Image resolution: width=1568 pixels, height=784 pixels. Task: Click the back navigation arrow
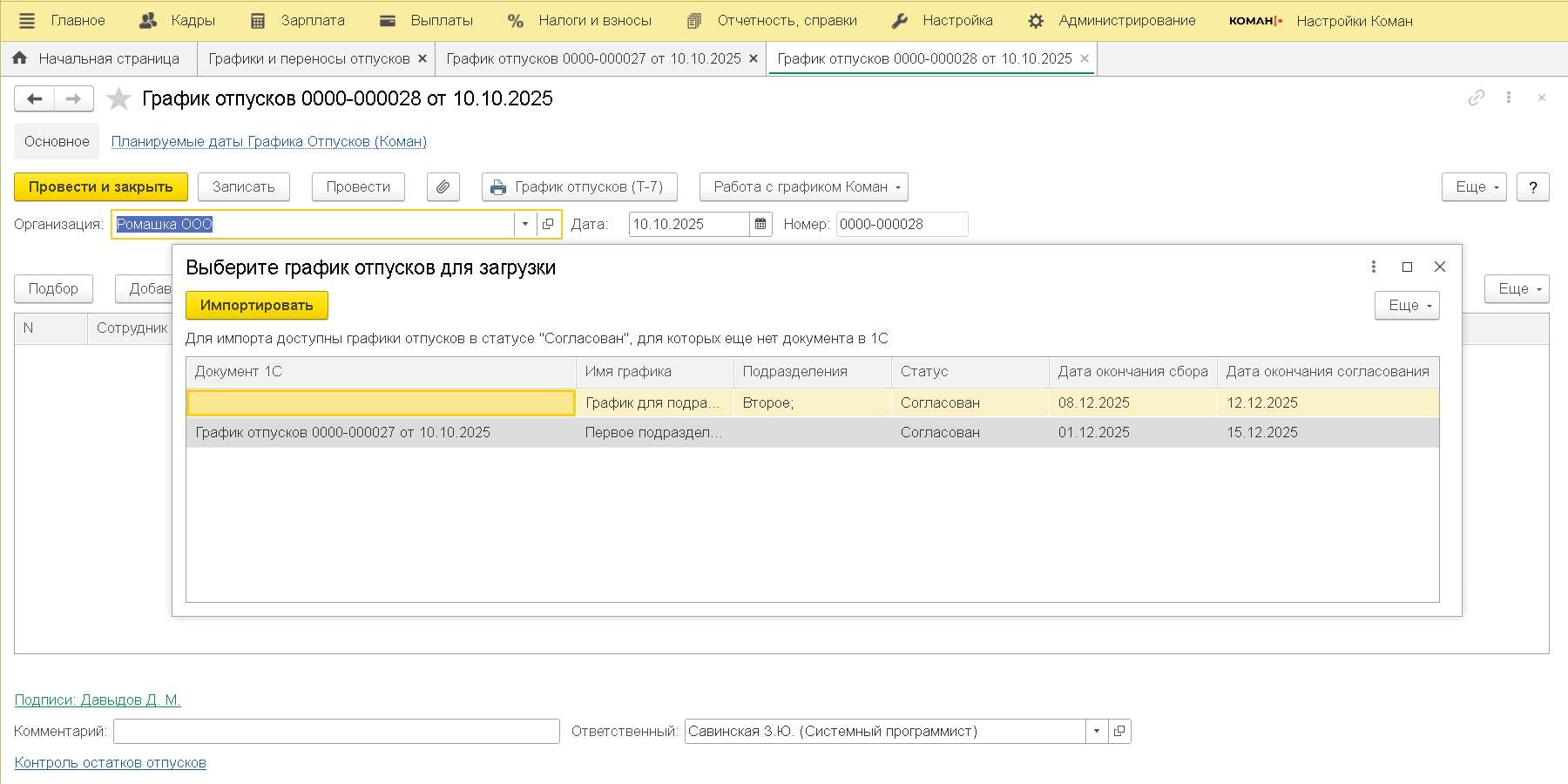click(x=35, y=99)
